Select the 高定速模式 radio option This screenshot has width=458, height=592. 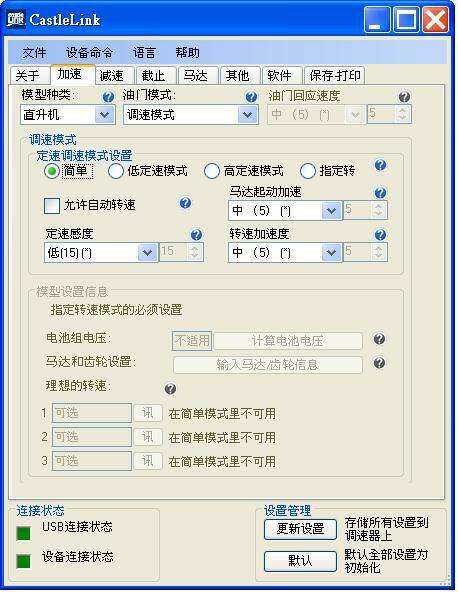[x=244, y=171]
